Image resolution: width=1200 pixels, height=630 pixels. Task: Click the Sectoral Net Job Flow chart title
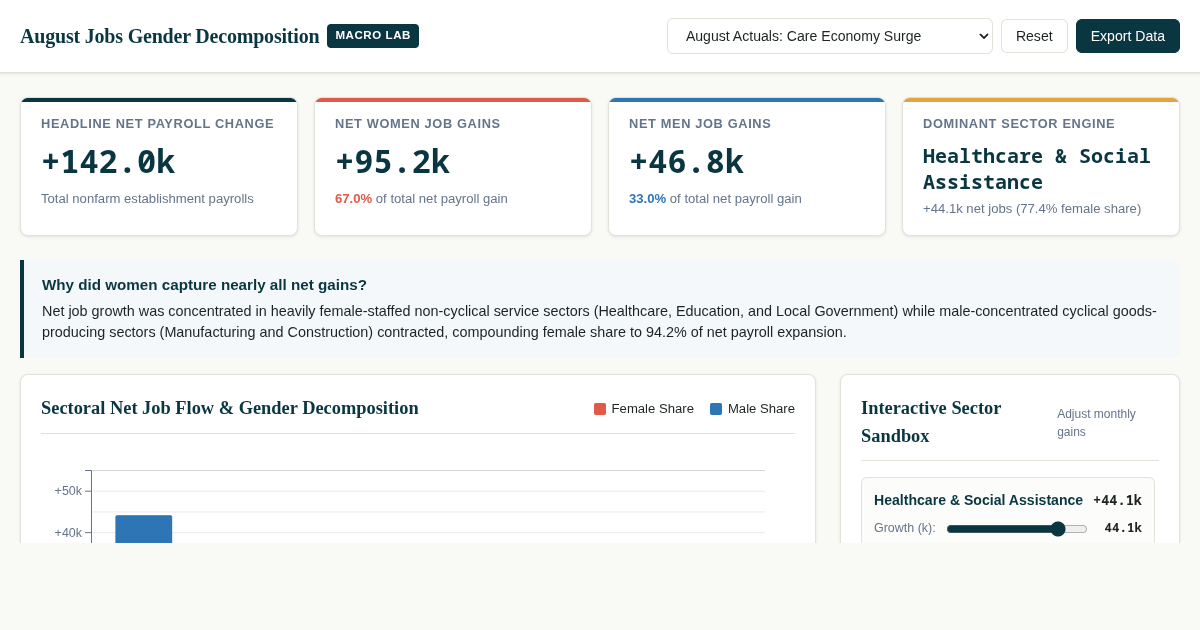click(x=230, y=408)
